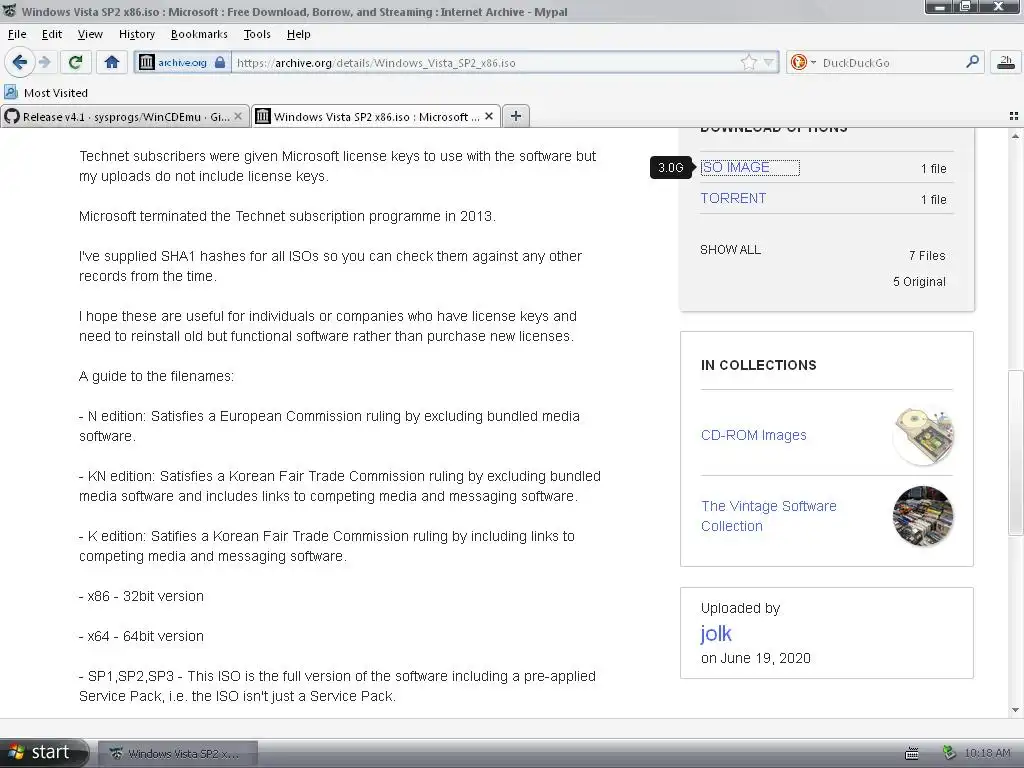The width and height of the screenshot is (1024, 768).
Task: Click the URL address field
Action: click(x=487, y=63)
